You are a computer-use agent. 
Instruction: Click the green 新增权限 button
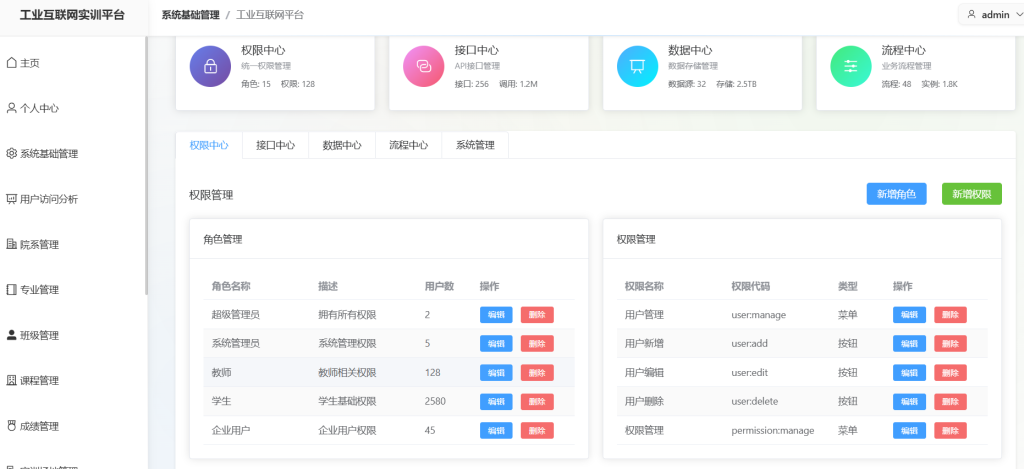[x=971, y=194]
